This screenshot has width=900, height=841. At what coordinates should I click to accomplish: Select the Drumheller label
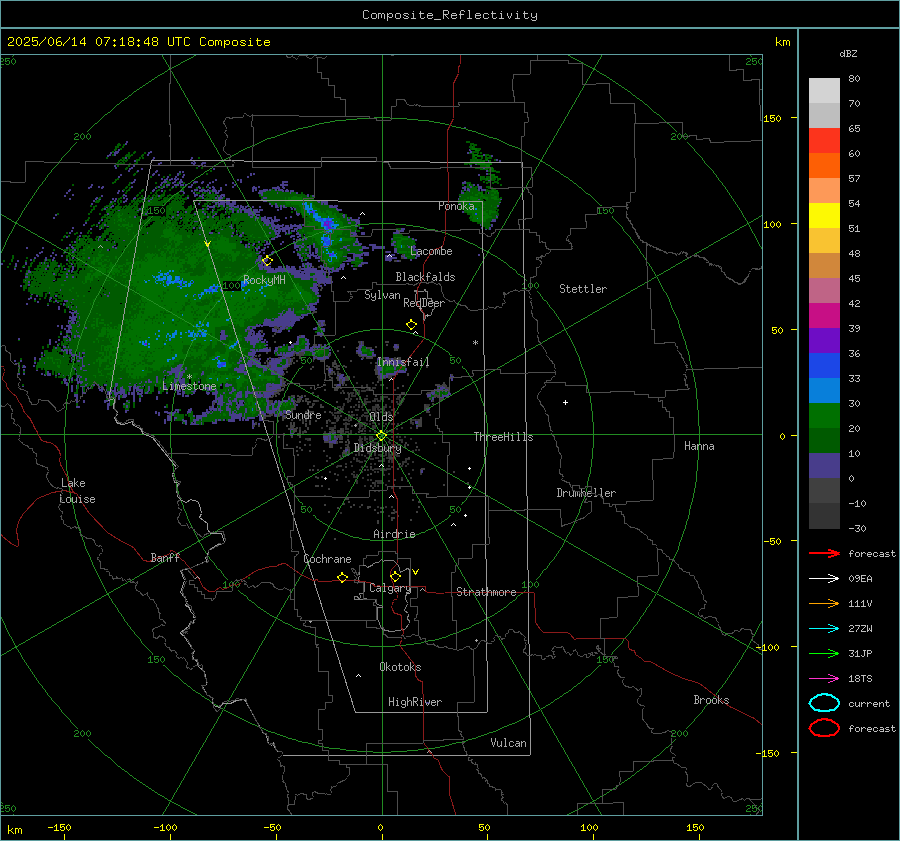[x=586, y=493]
